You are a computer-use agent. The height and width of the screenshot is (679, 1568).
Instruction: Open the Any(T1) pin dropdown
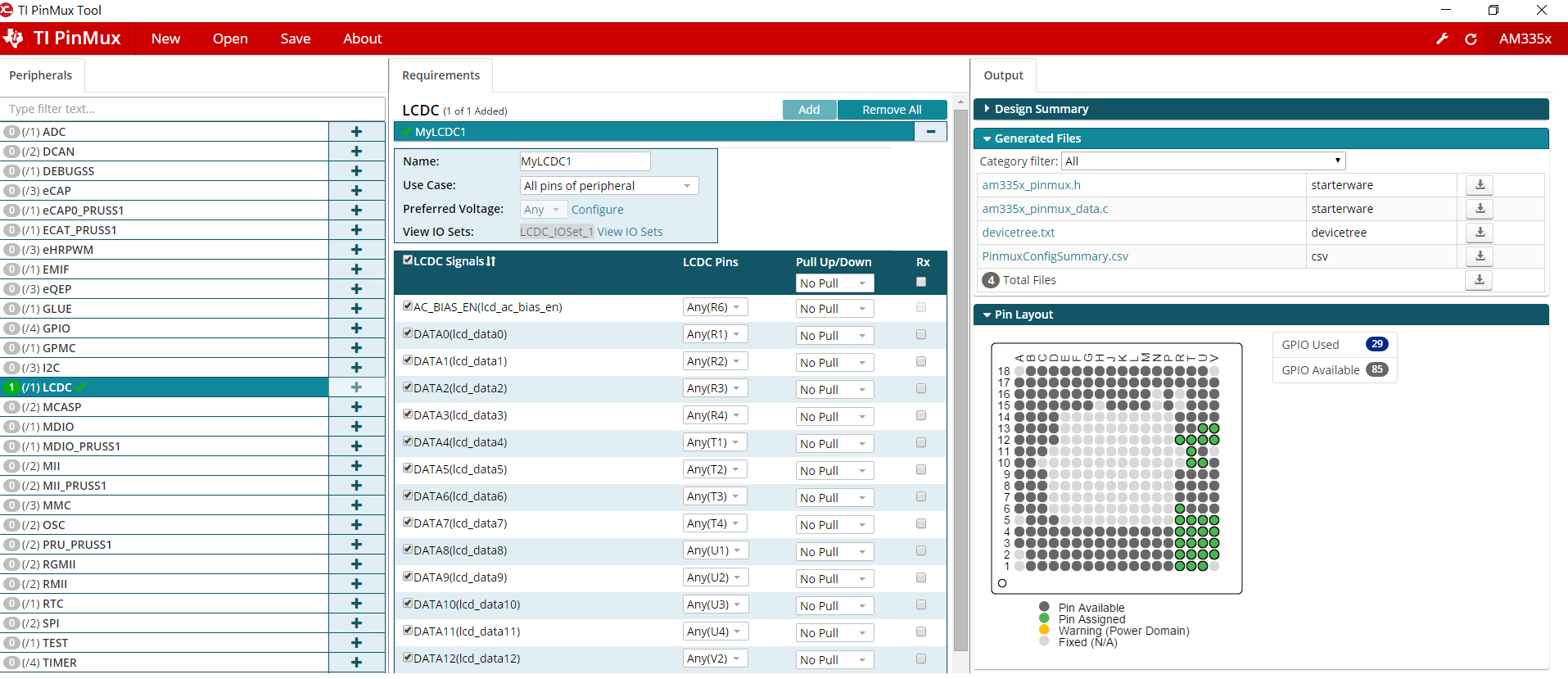(715, 442)
